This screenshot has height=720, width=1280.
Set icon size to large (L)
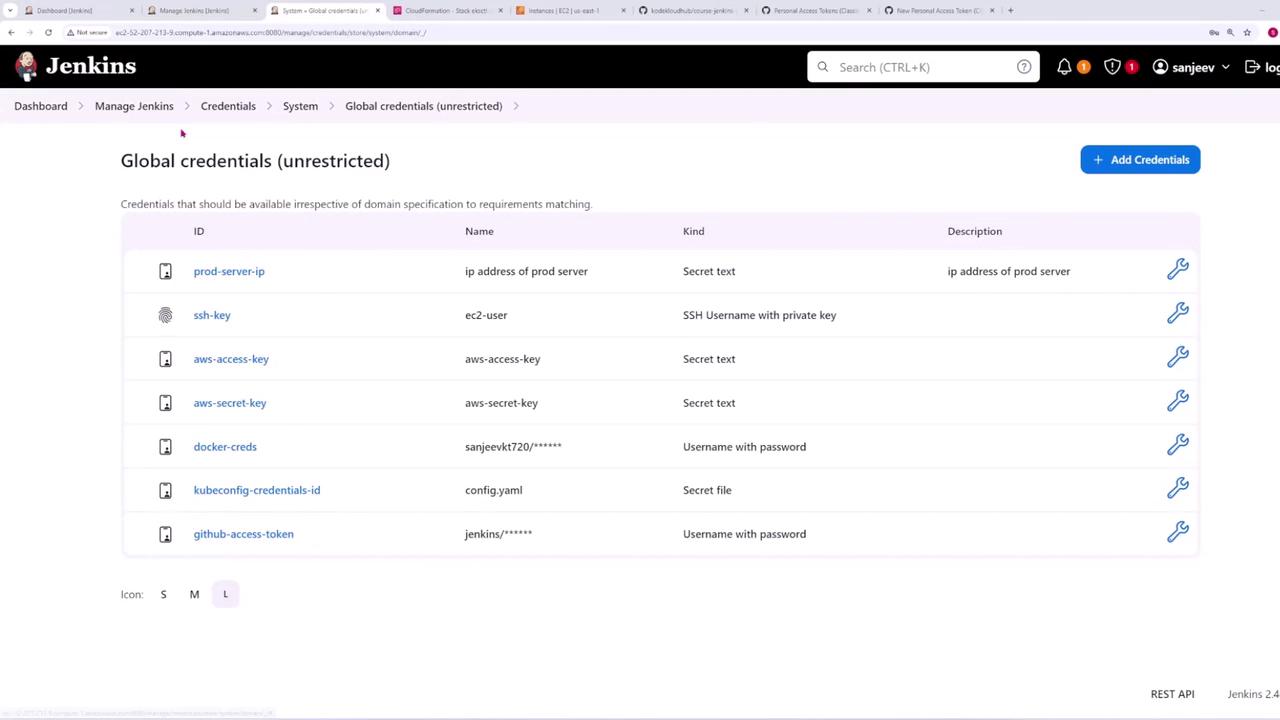pos(225,594)
